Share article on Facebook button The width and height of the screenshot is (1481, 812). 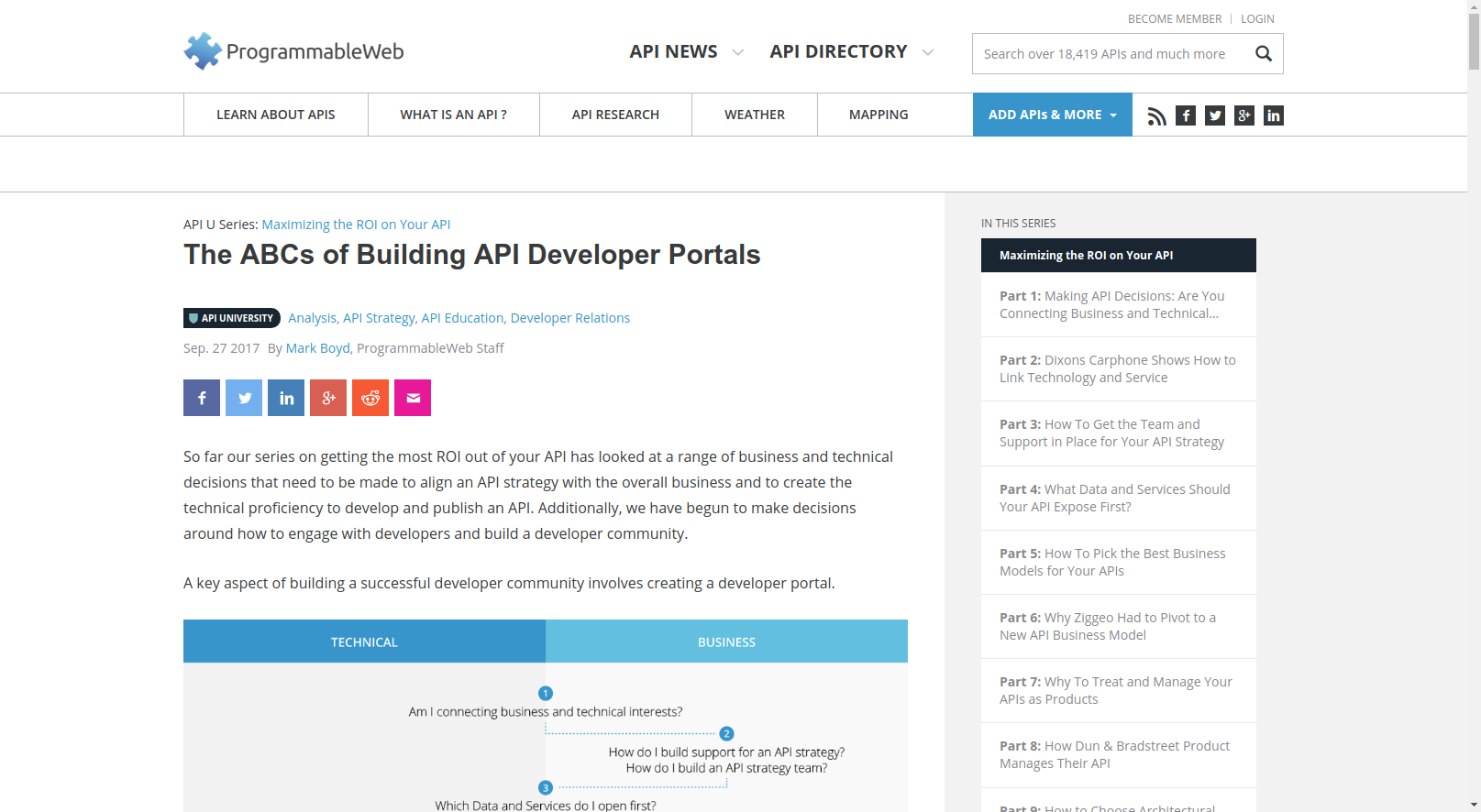[202, 398]
